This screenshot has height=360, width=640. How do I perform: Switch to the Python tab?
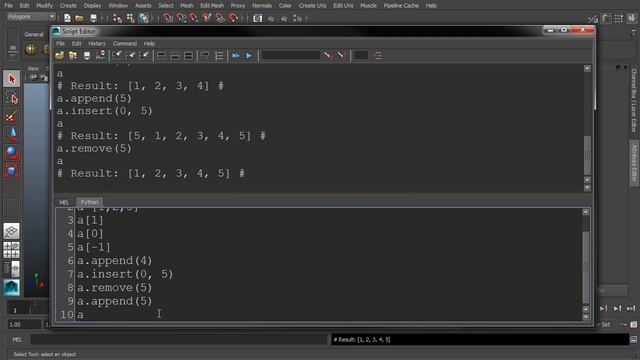[89, 202]
